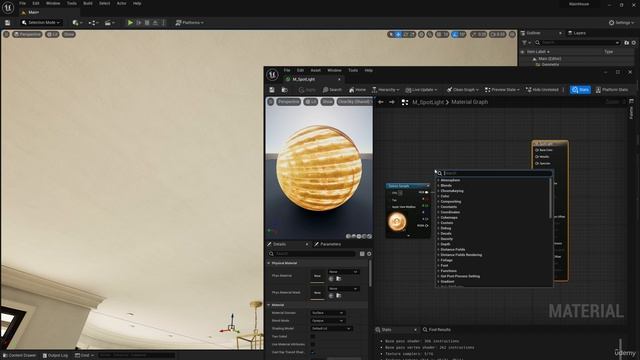Toggle Platform Stats button
Image resolution: width=640 pixels, height=360 pixels.
click(x=611, y=90)
